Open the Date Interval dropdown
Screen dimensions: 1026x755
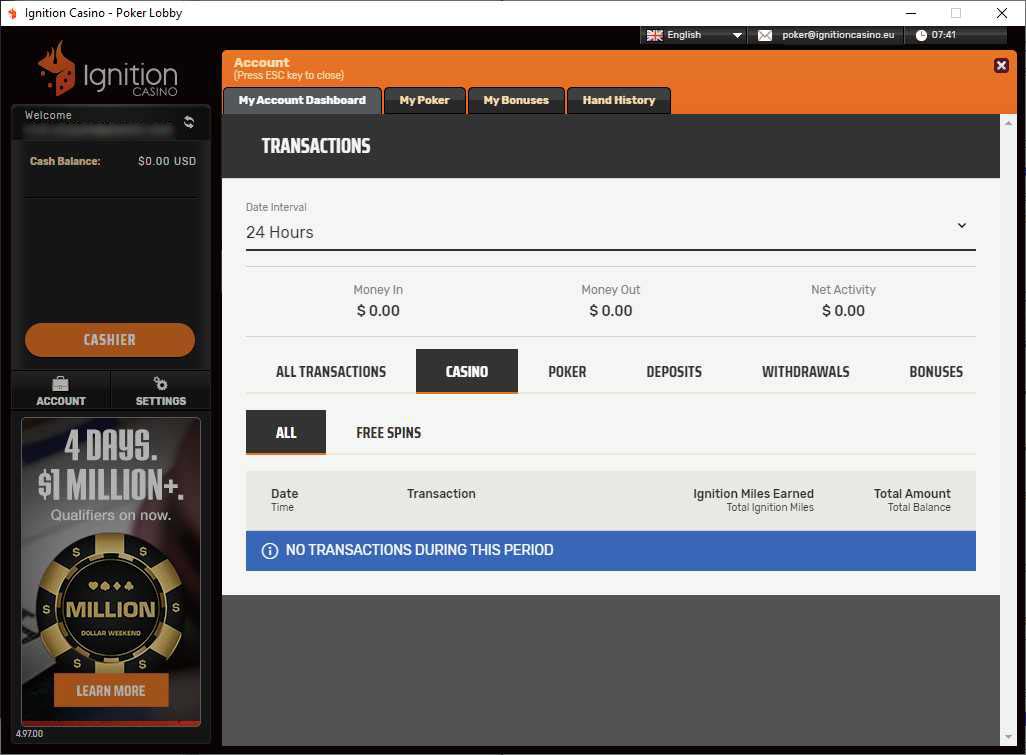pos(961,226)
